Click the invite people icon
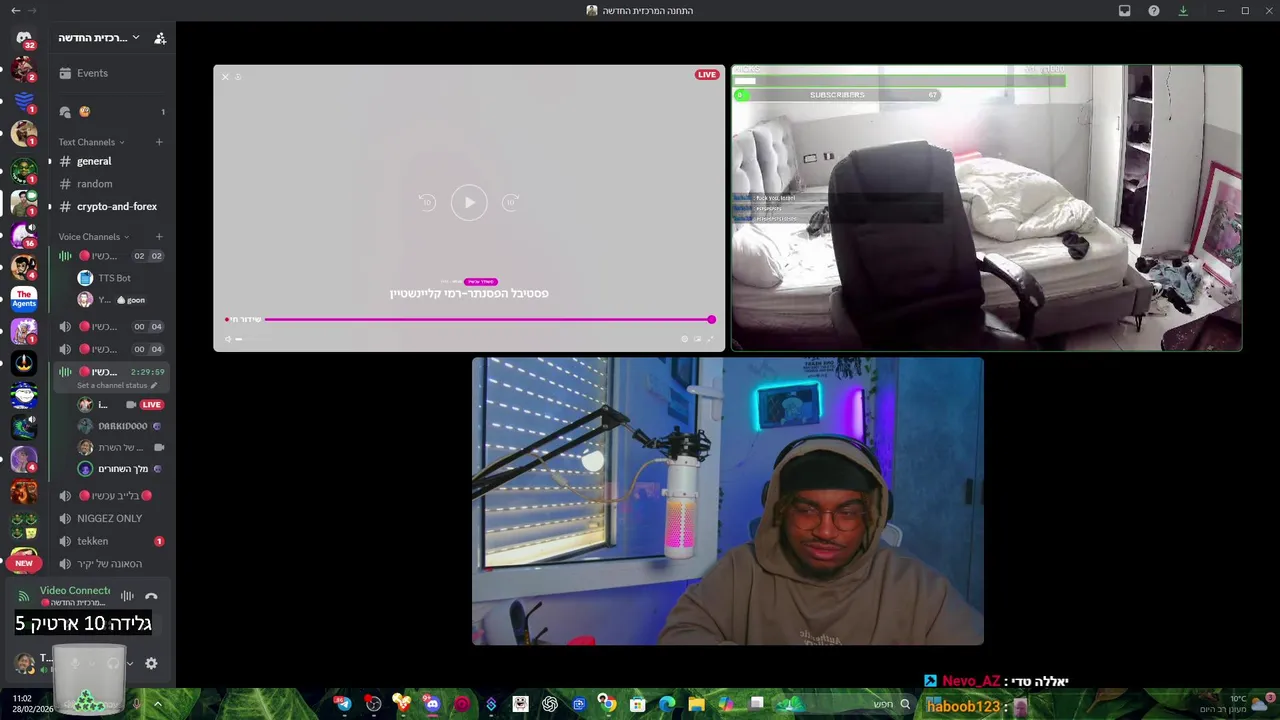Screen dimensions: 1280x720 pos(160,38)
